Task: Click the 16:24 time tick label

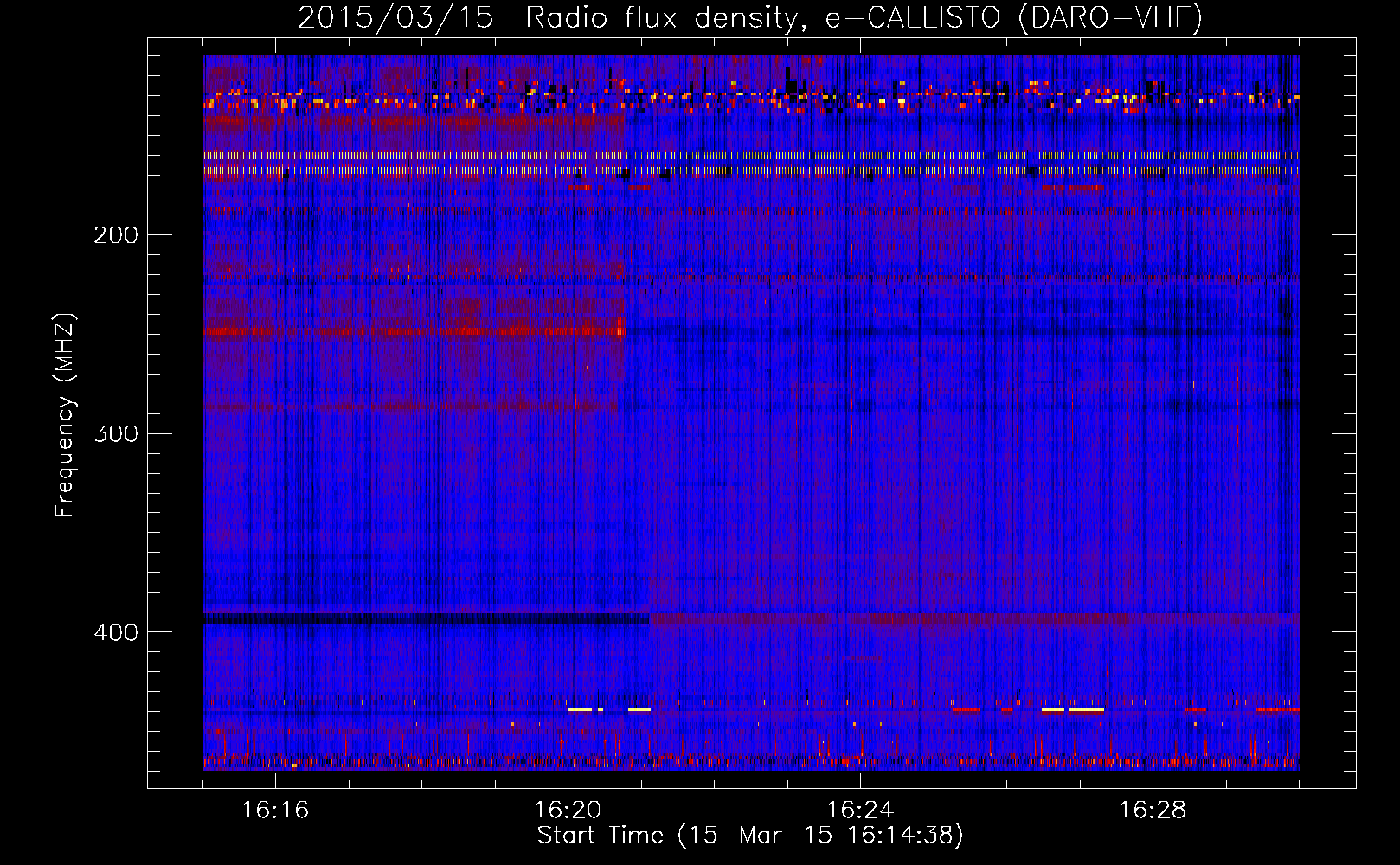Action: pyautogui.click(x=860, y=811)
